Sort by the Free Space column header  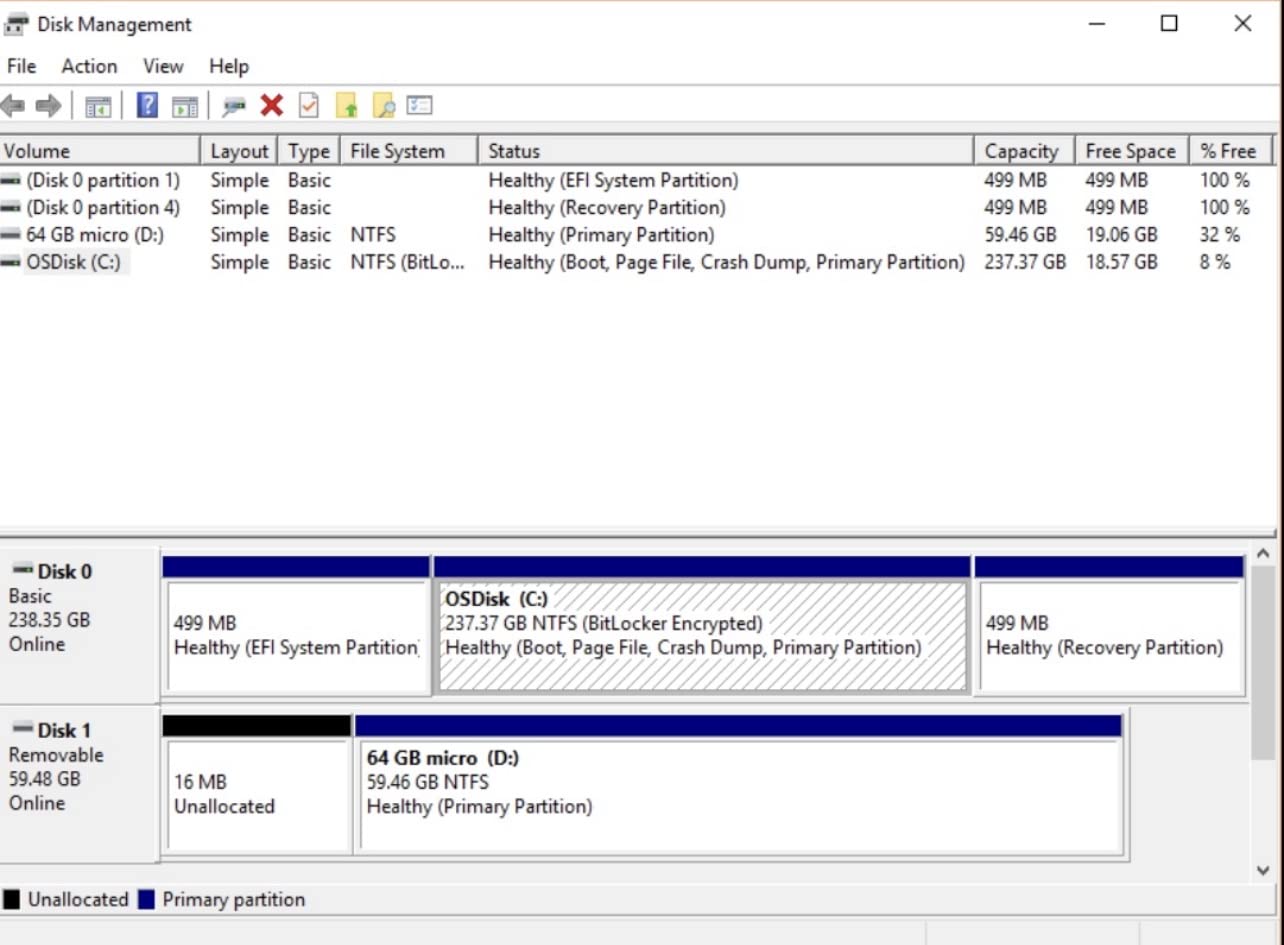click(x=1131, y=151)
